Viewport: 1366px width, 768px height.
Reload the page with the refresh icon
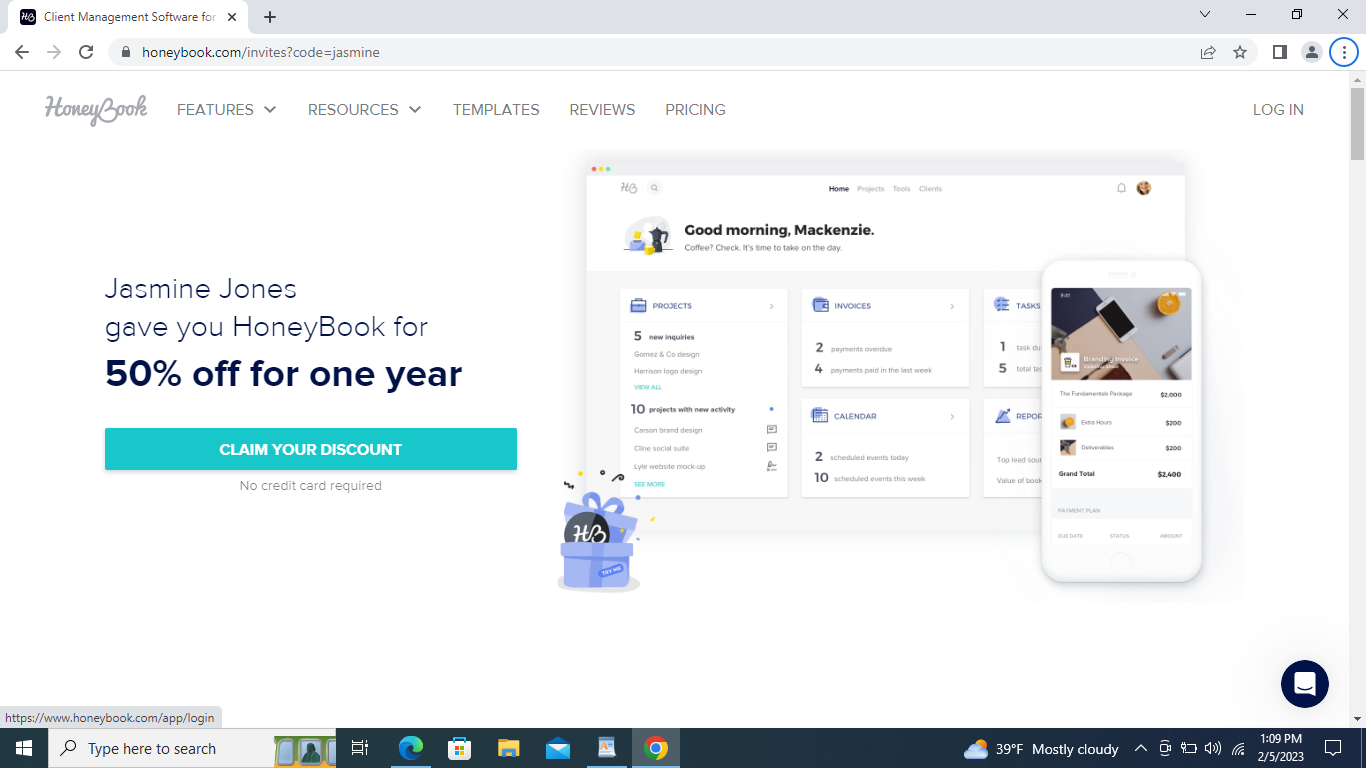[86, 52]
